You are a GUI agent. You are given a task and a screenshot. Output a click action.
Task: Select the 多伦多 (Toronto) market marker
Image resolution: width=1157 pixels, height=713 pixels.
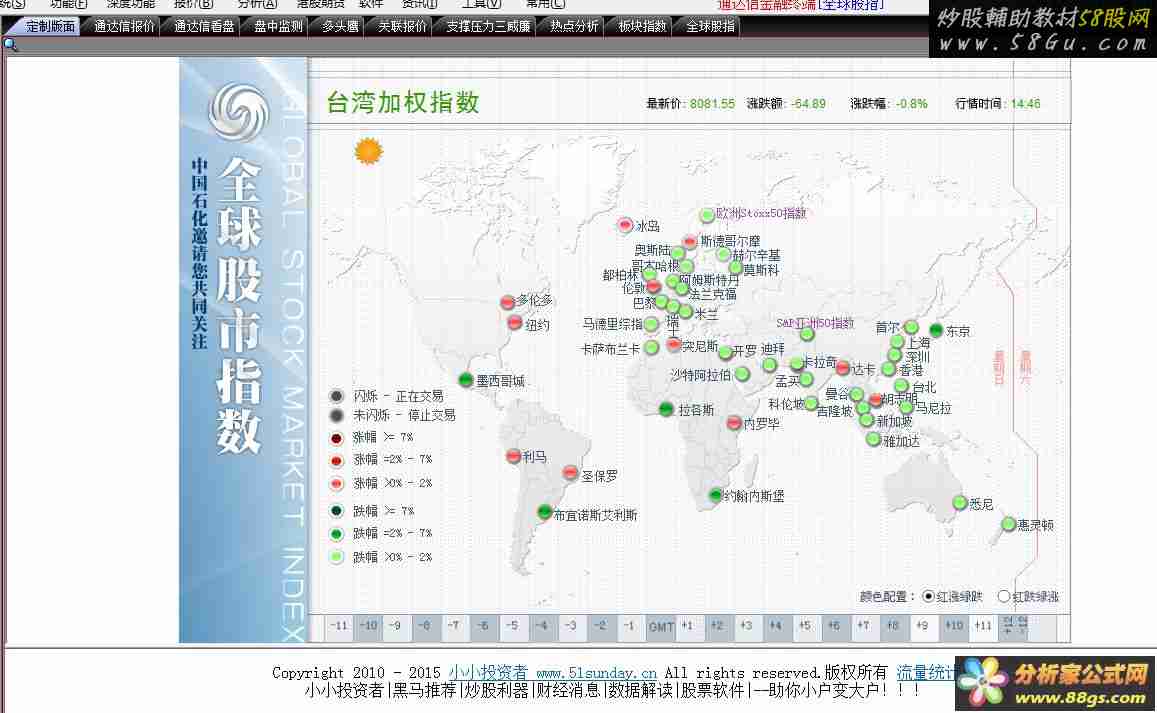coord(508,302)
